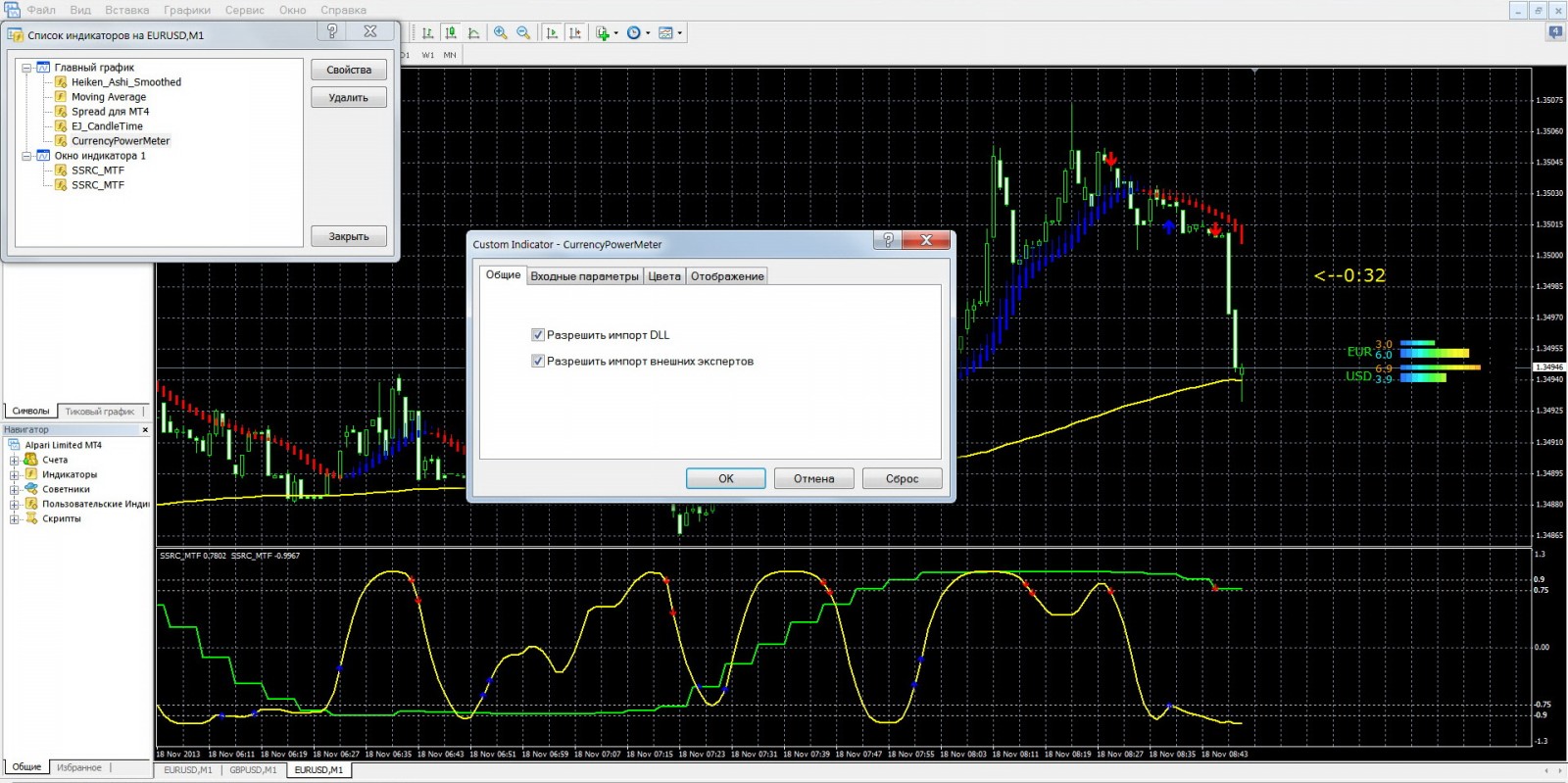Expand the Индикаторы node in Navigator

coord(15,475)
